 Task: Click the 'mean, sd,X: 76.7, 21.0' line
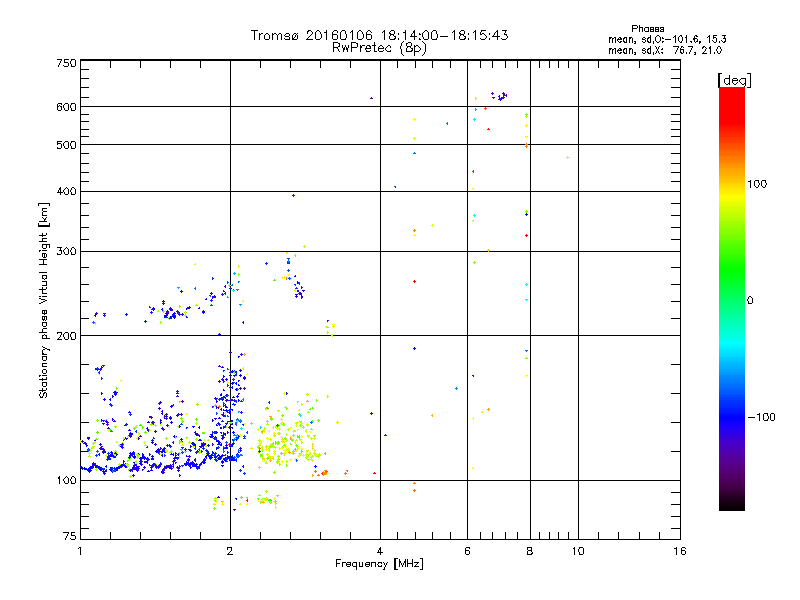coord(665,50)
